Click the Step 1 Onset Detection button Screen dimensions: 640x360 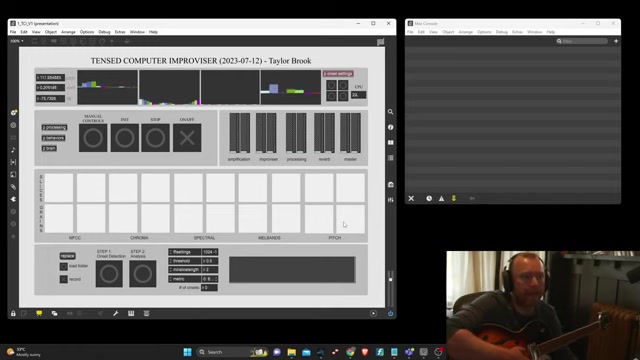click(109, 273)
